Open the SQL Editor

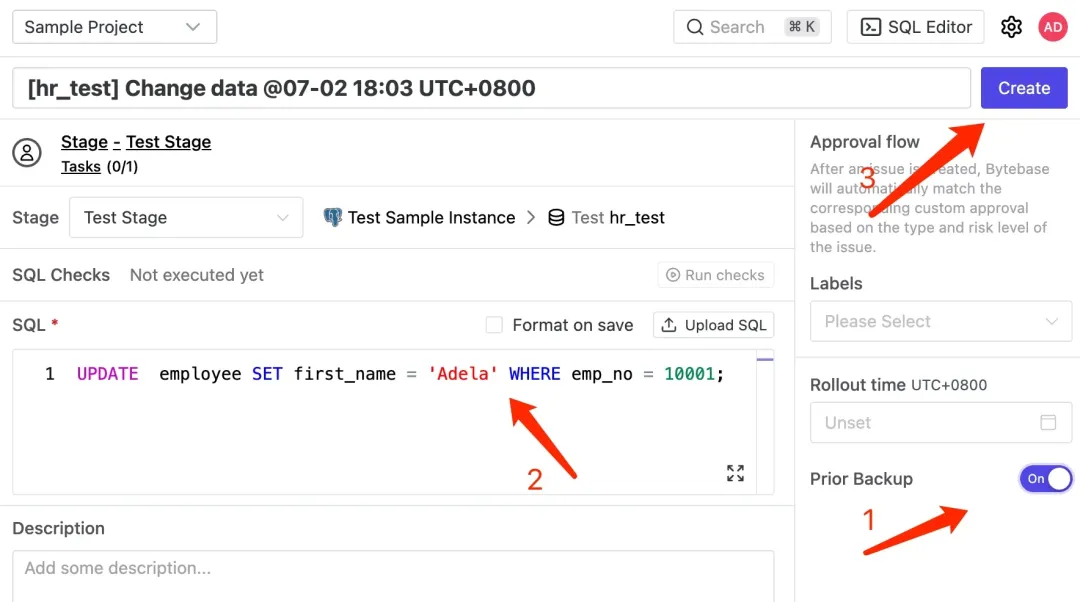(916, 27)
